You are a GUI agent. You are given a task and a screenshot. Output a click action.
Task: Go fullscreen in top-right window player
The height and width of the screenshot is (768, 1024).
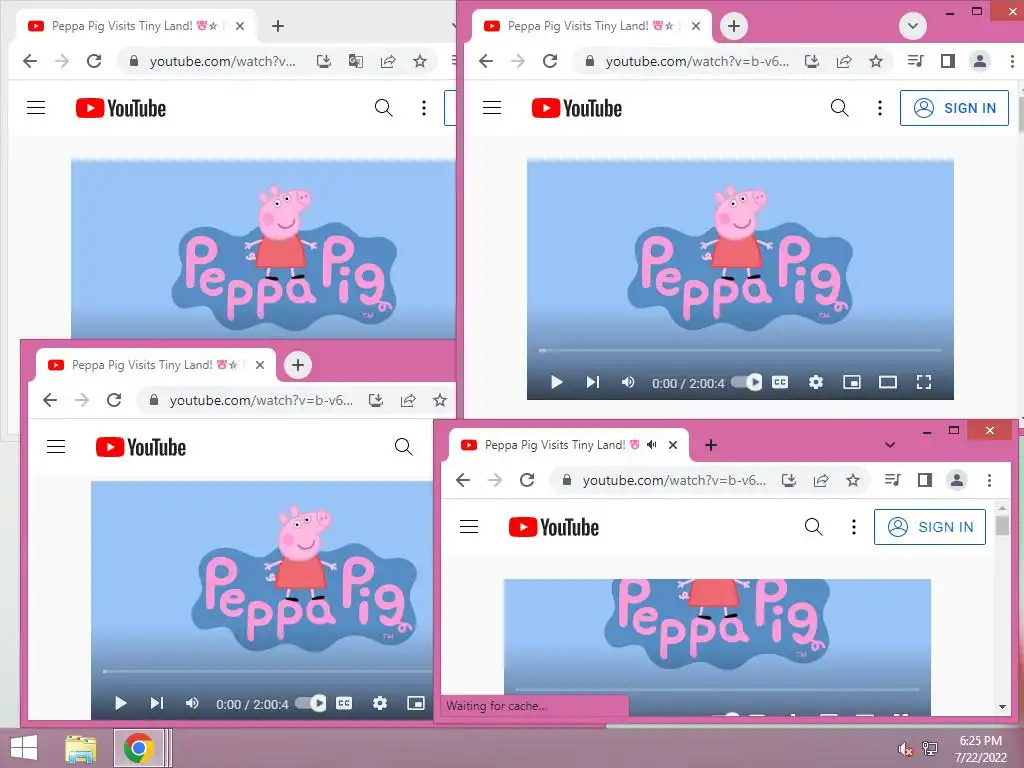click(923, 382)
